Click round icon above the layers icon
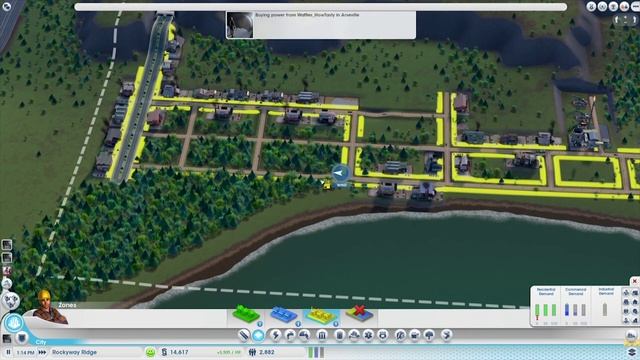 [x=632, y=336]
